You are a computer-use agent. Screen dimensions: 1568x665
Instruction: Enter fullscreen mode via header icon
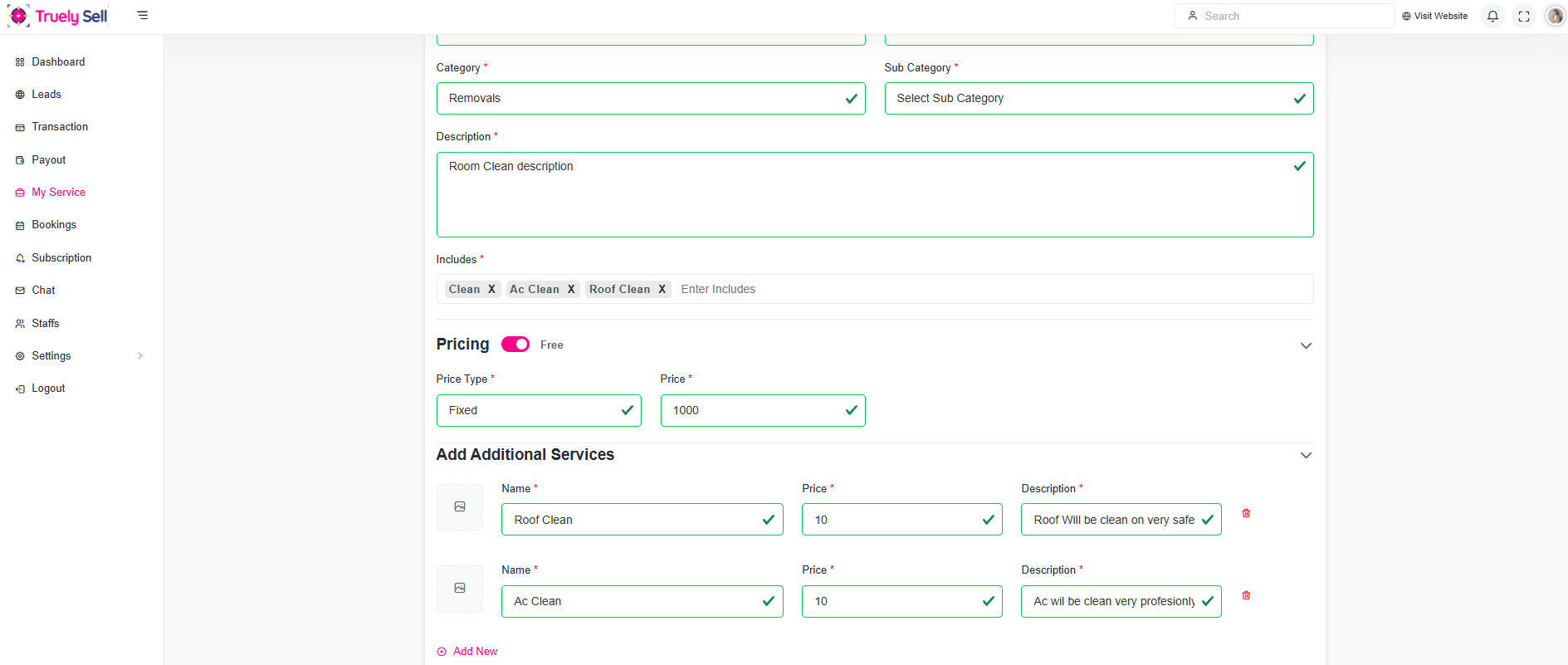1524,16
